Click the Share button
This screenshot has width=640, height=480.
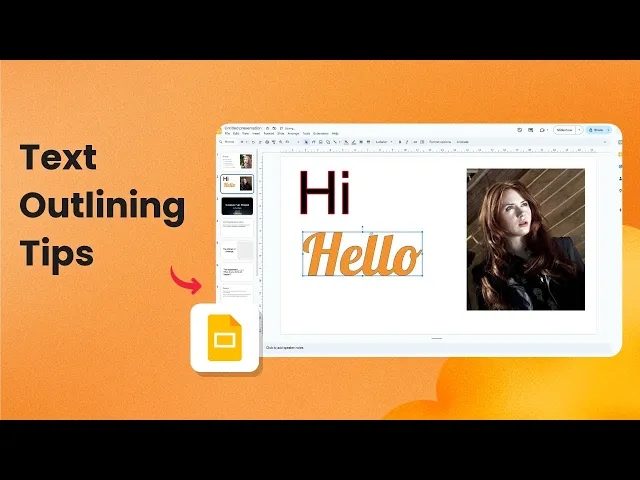tap(598, 130)
